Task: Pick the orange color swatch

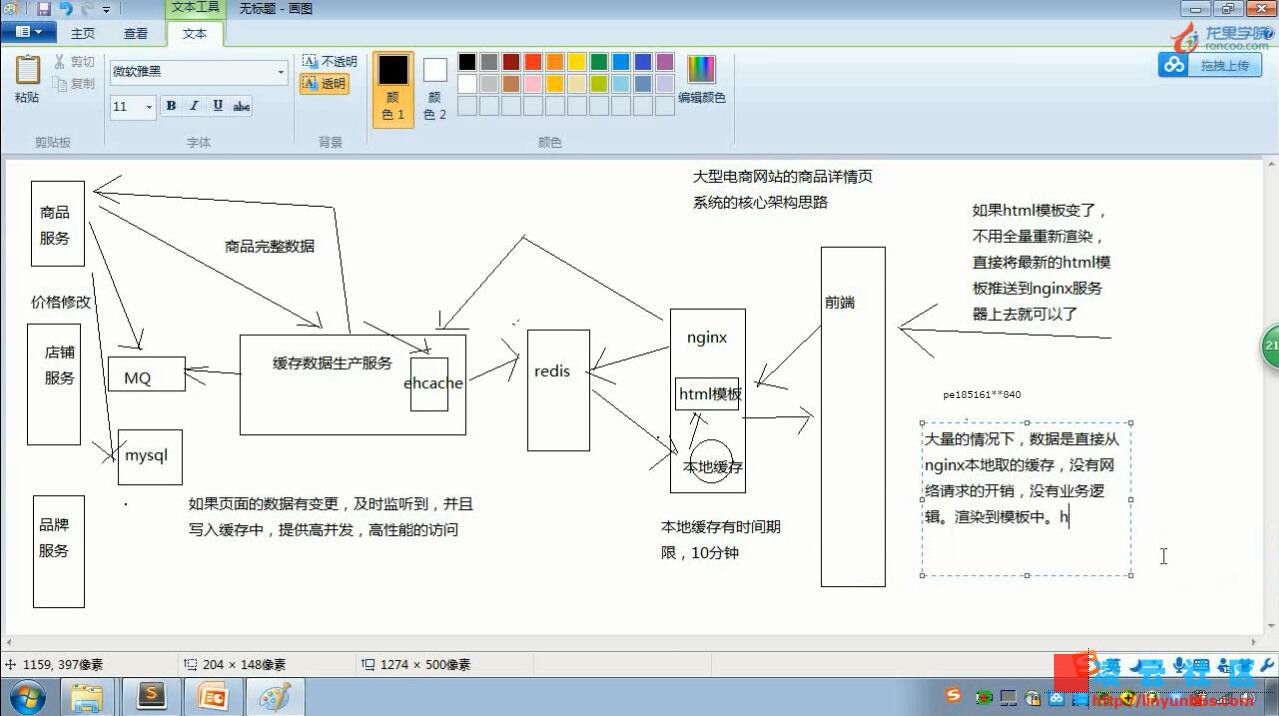Action: tap(555, 62)
